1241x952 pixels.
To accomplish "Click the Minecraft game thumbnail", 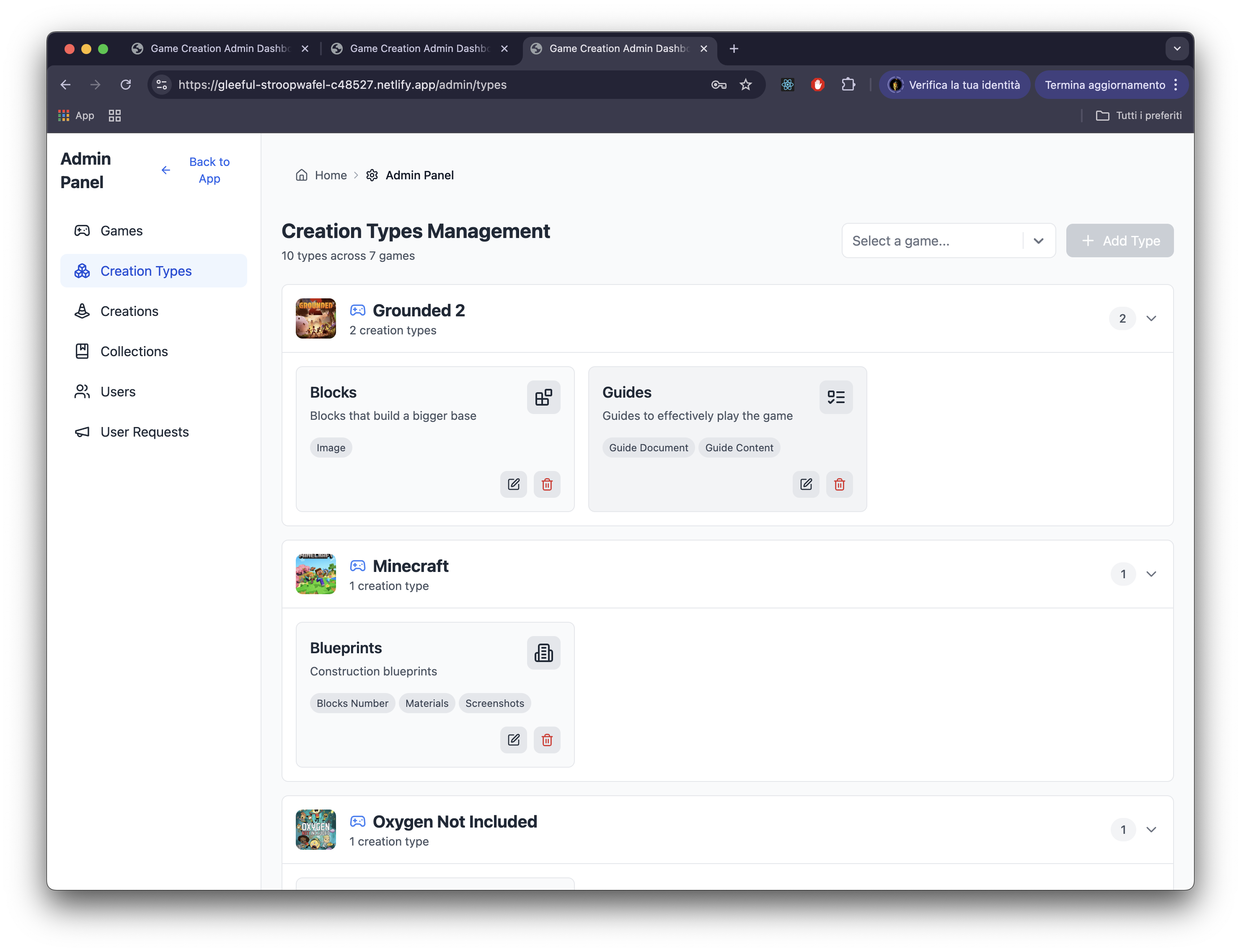I will point(315,574).
